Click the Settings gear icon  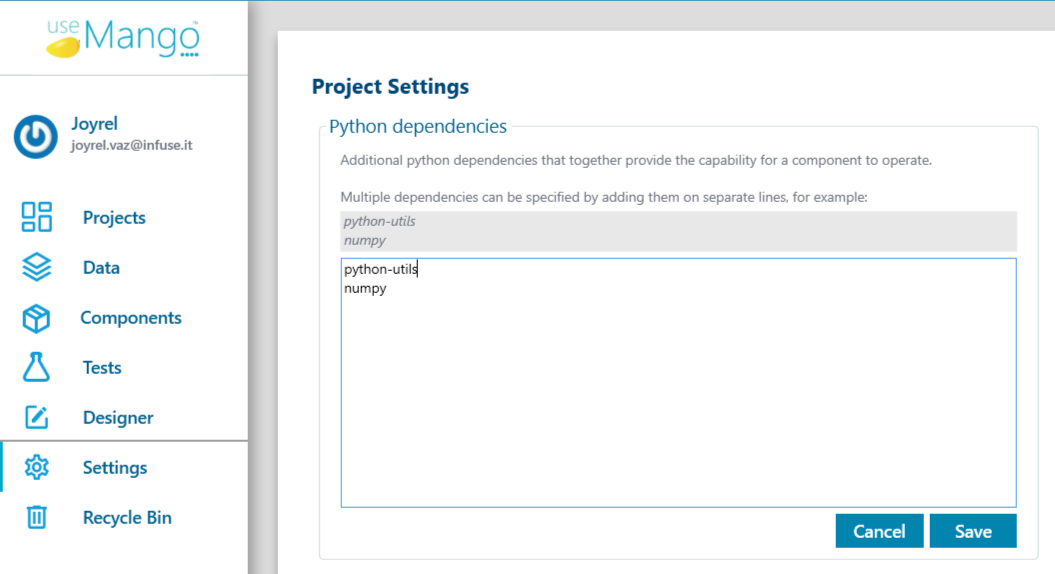pos(36,467)
